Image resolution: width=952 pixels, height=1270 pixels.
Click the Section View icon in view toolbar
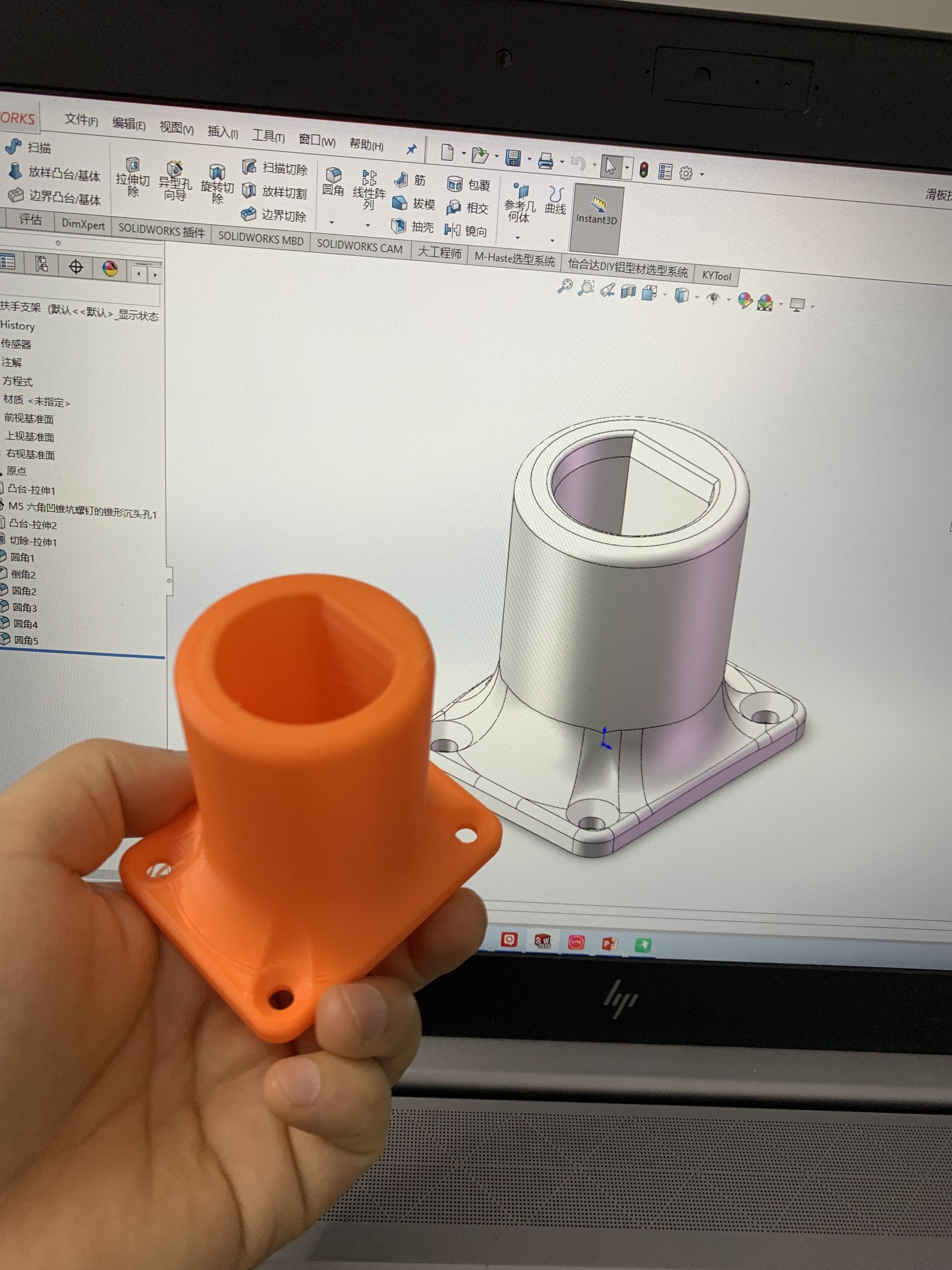click(x=628, y=291)
